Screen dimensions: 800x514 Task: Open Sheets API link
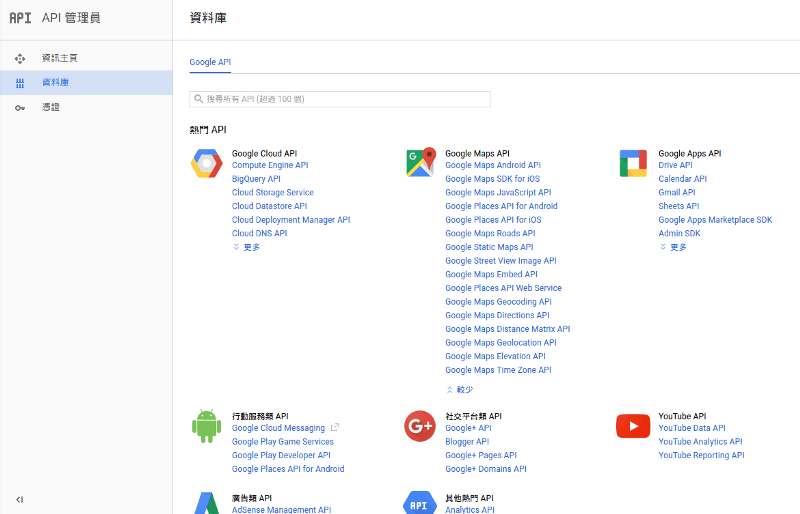coord(679,206)
